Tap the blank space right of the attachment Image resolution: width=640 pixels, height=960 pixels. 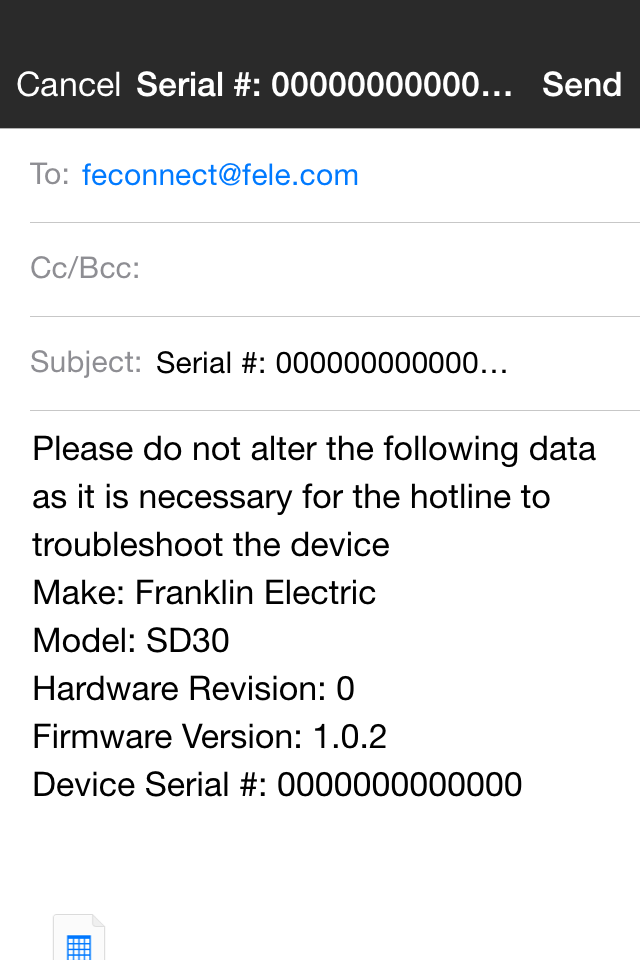pos(380,935)
